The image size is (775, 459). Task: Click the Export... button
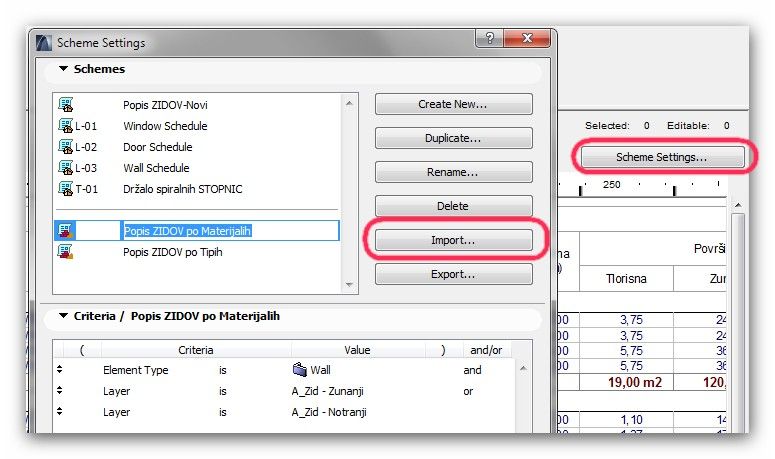[x=453, y=274]
